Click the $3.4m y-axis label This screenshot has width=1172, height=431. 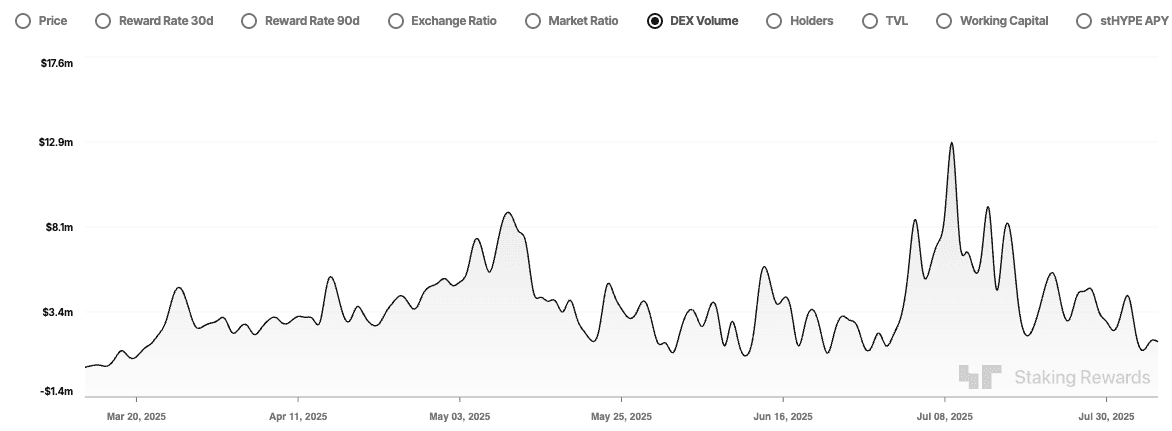coord(59,311)
